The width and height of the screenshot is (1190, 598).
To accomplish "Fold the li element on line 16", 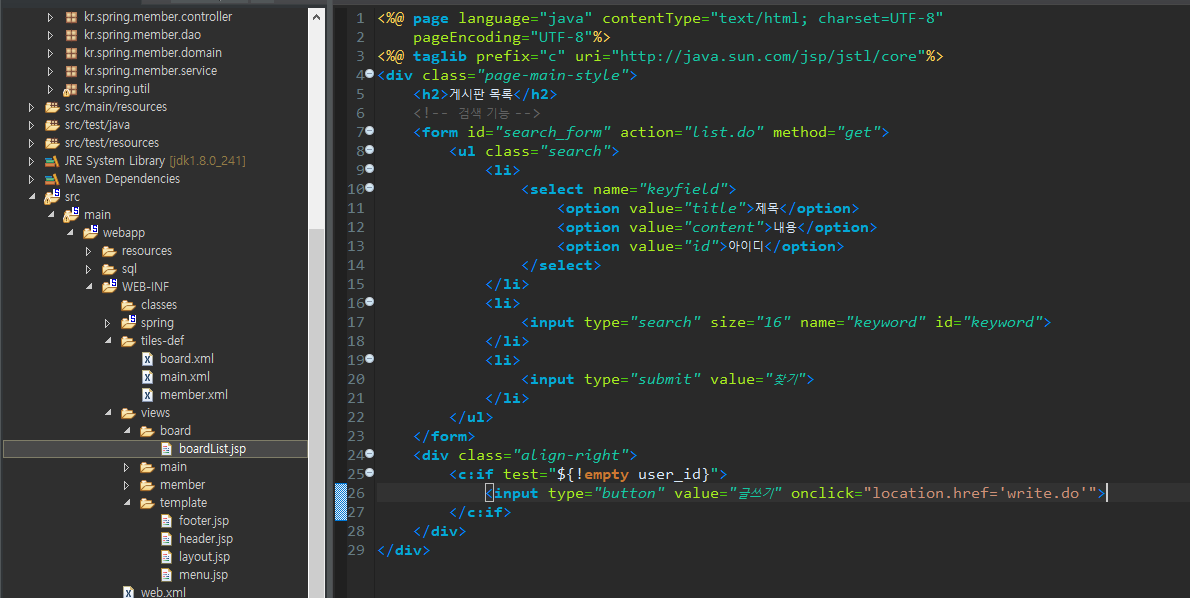I will point(370,301).
